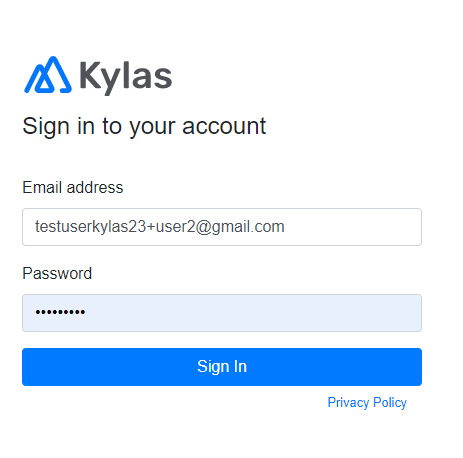Click the Password label
The height and width of the screenshot is (458, 463).
(x=57, y=273)
